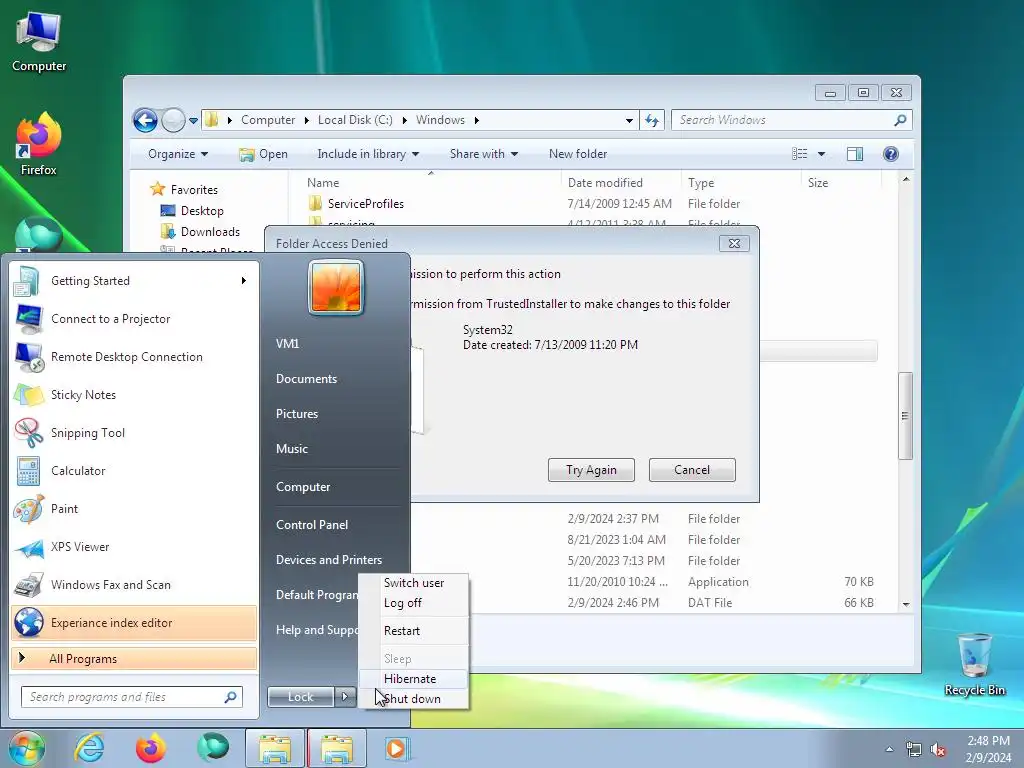Choose Switch user from power menu

tap(414, 583)
